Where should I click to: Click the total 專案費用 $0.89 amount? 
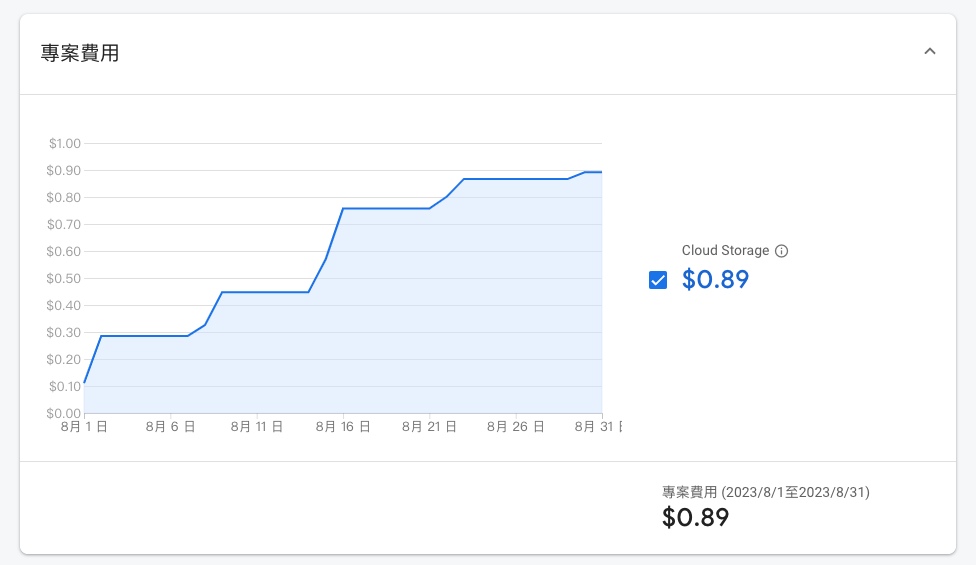point(695,518)
